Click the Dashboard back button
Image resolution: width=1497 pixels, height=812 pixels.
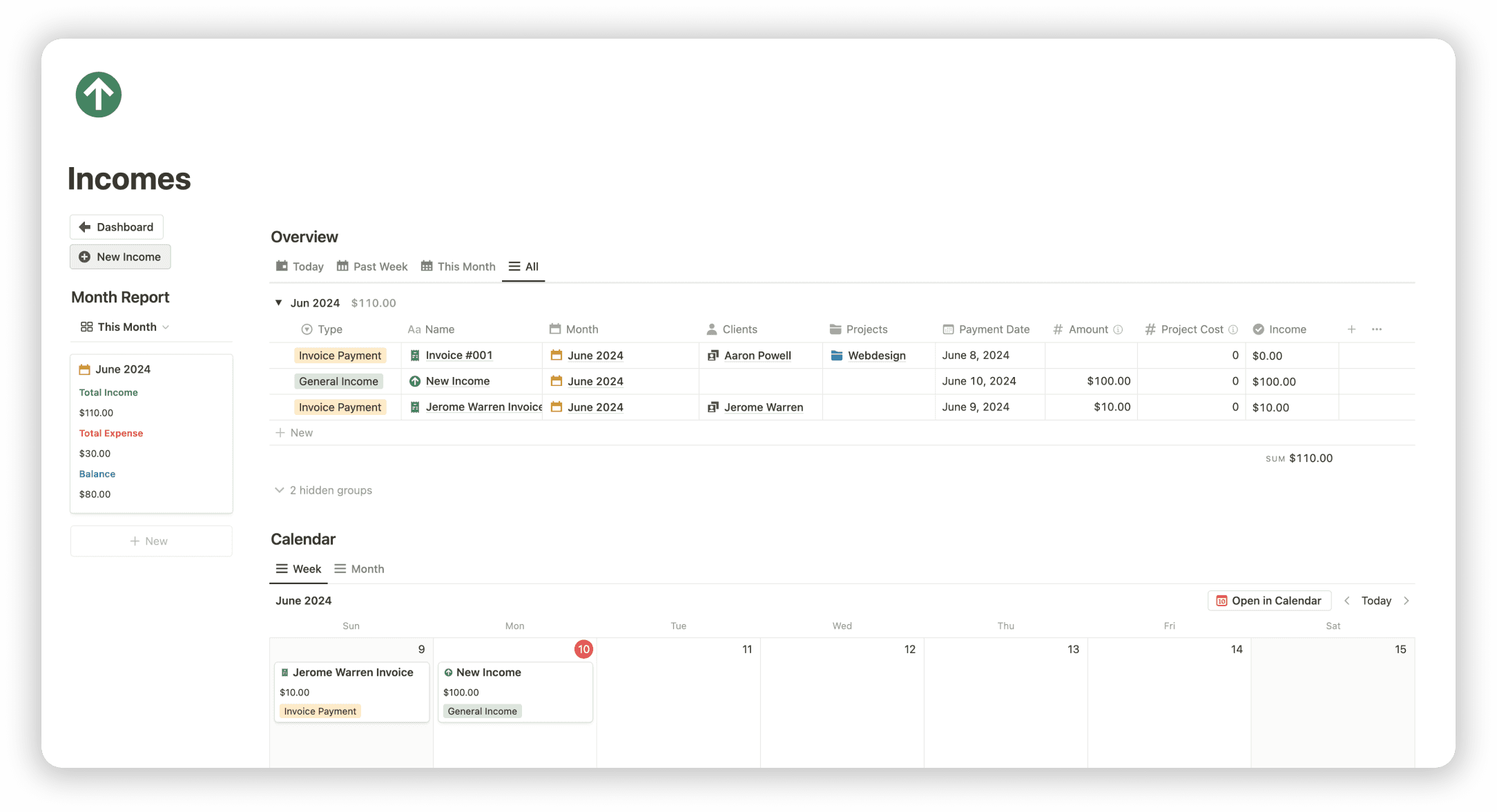point(117,227)
